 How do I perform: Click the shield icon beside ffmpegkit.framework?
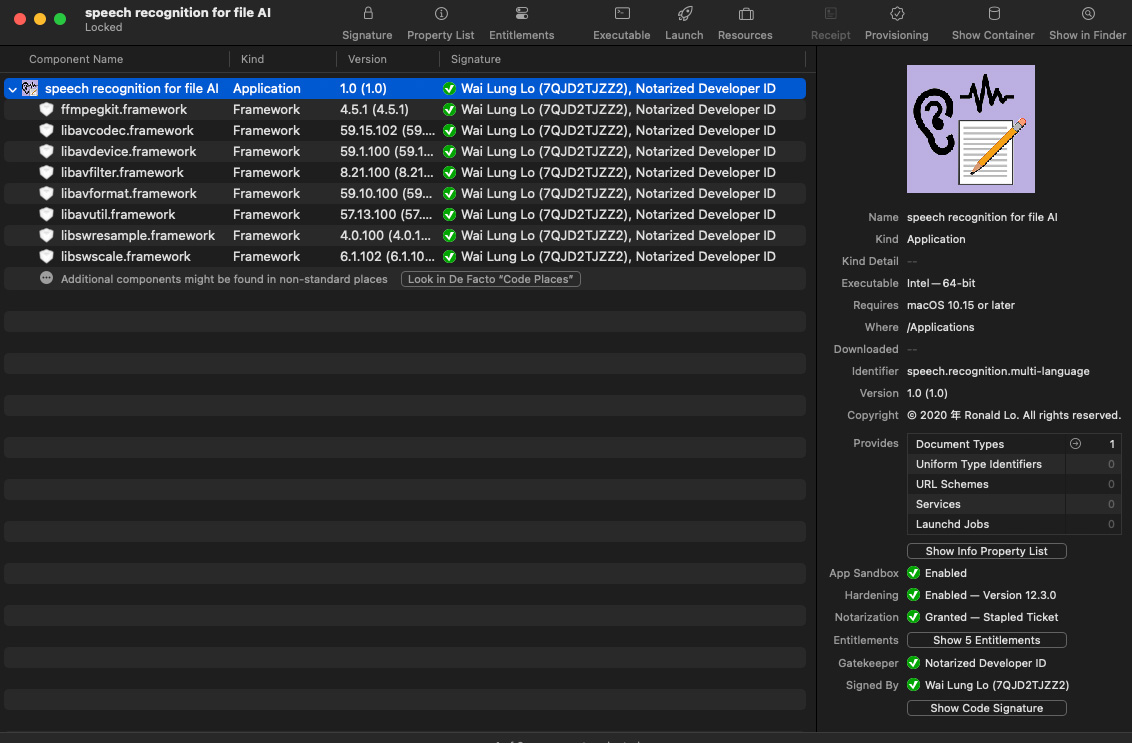pyautogui.click(x=46, y=110)
